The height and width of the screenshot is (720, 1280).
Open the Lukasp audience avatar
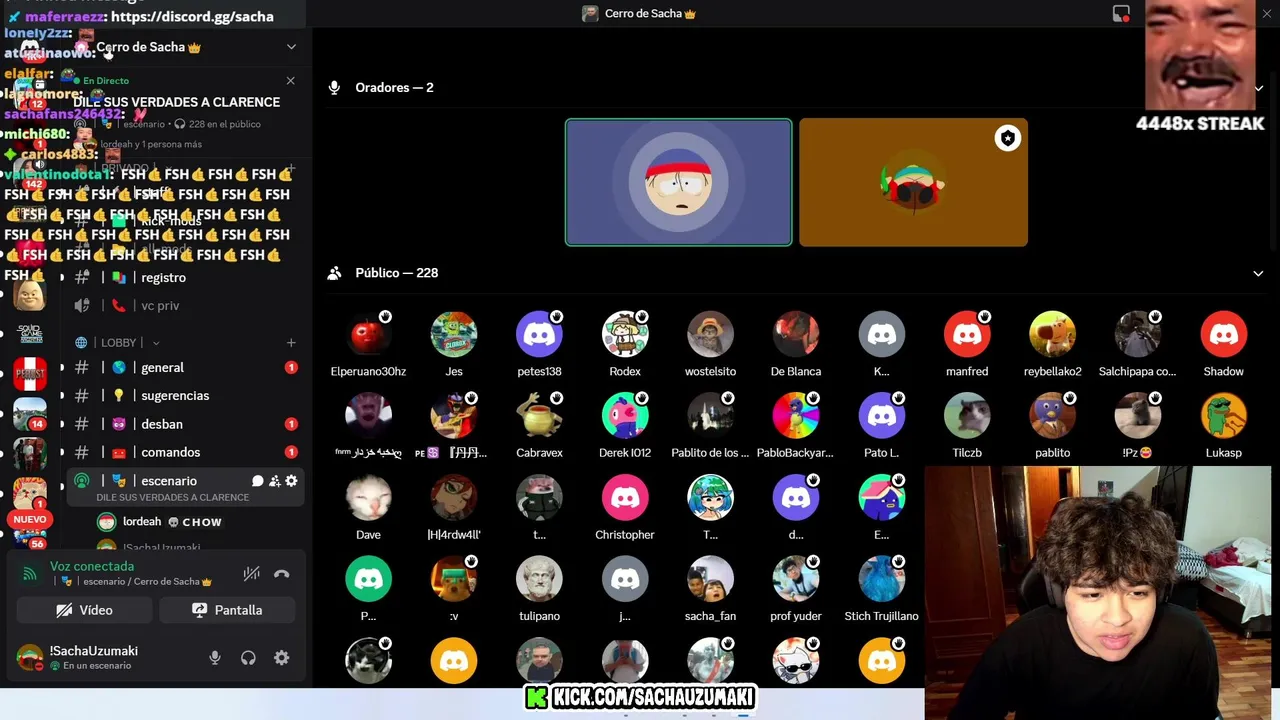[1223, 415]
